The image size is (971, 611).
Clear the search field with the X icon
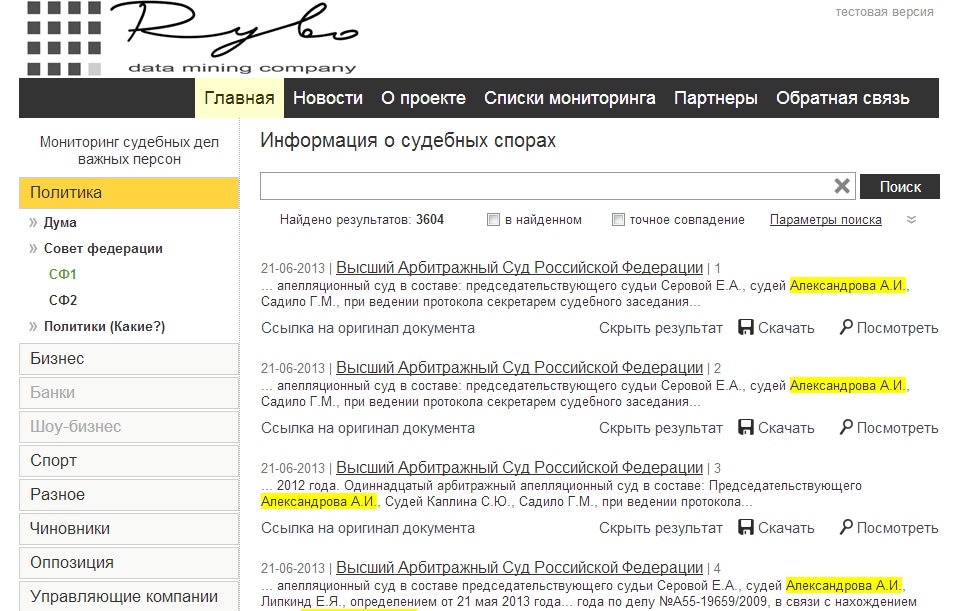(842, 186)
